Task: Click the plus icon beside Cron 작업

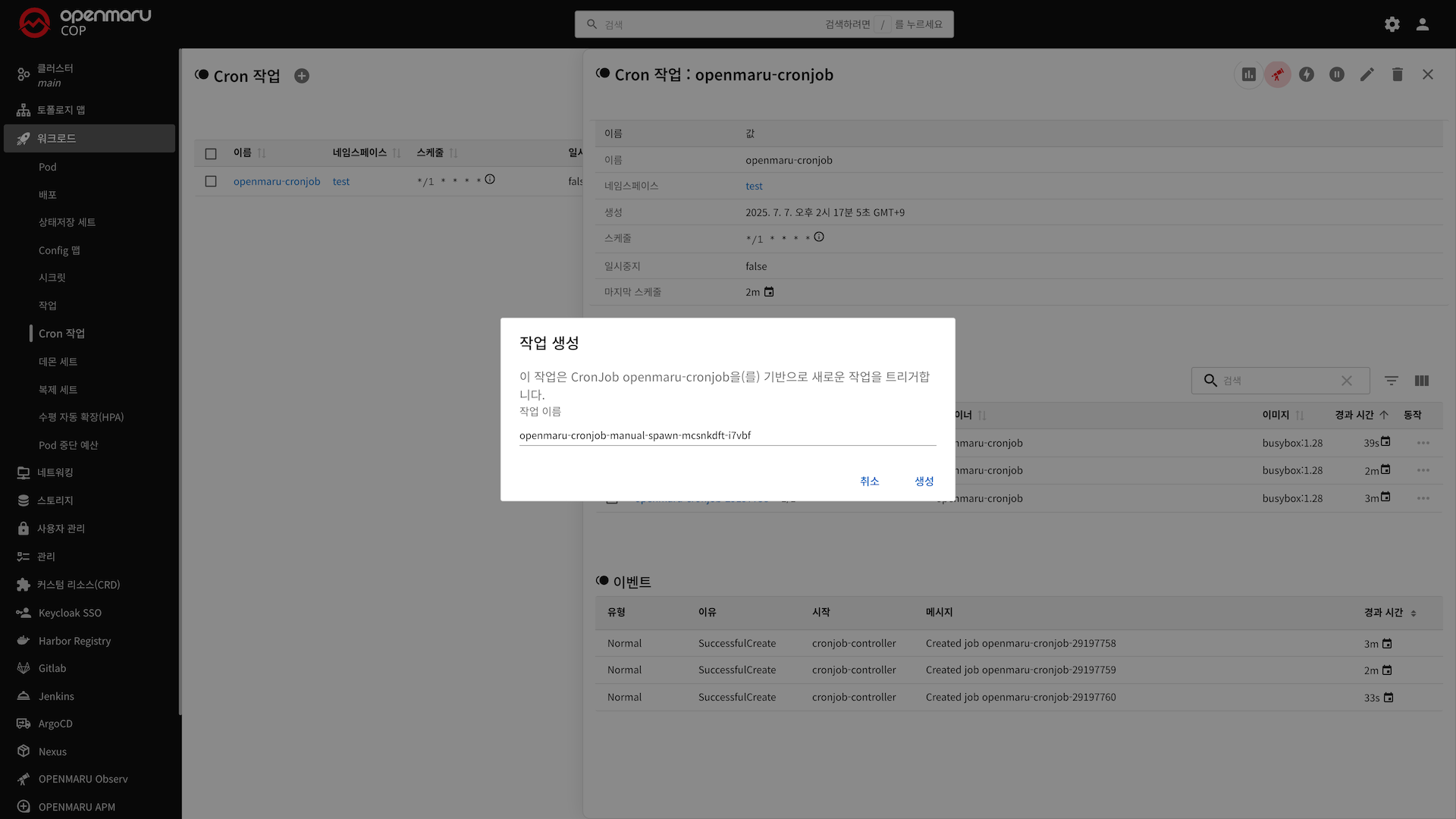Action: tap(302, 76)
